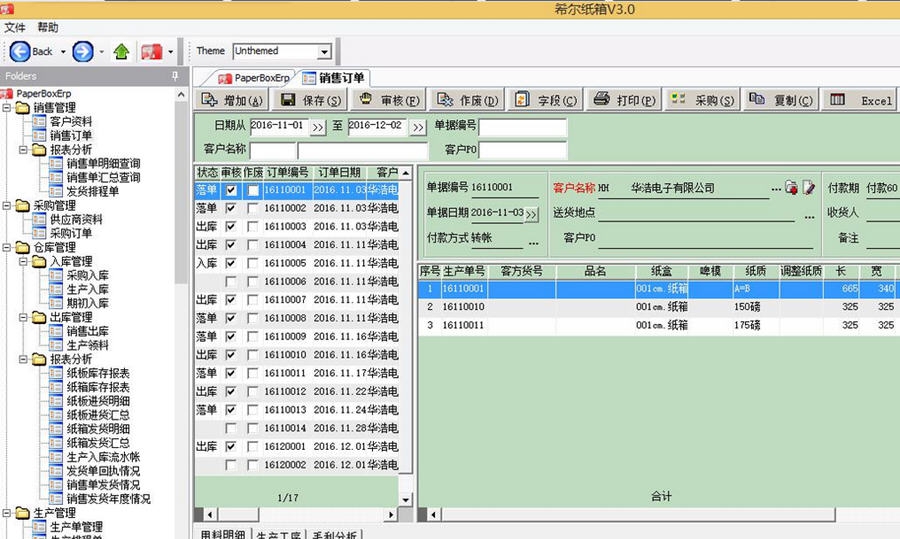Click the folder tree vertical scrollbar thumb
This screenshot has width=900, height=539.
coord(181,192)
